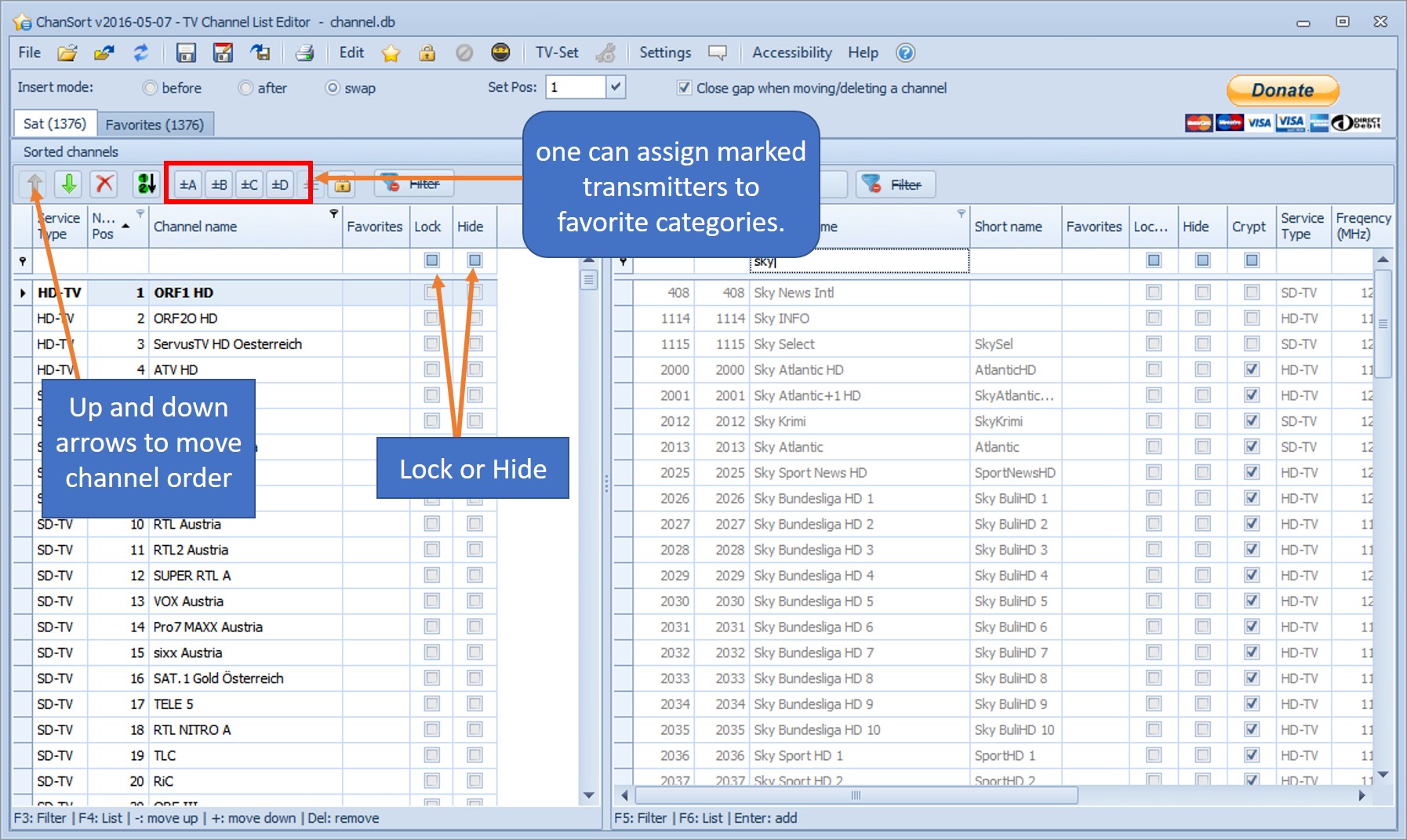Open the Settings menu
The height and width of the screenshot is (840, 1407).
click(x=665, y=53)
